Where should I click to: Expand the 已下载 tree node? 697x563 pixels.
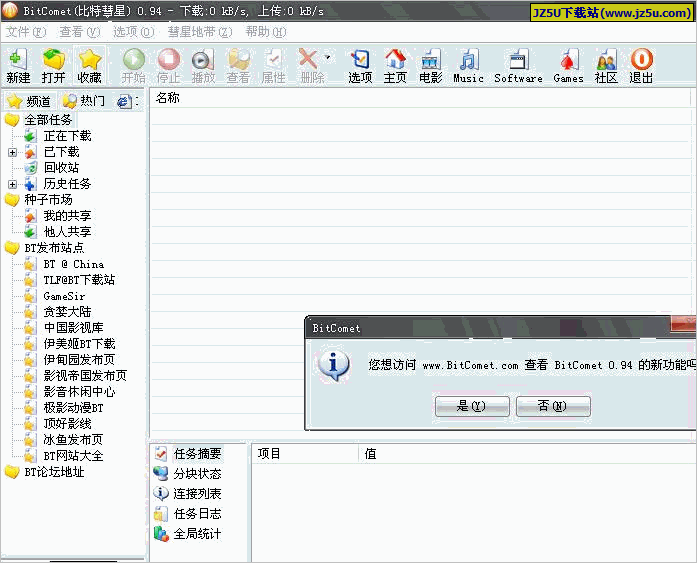point(12,152)
